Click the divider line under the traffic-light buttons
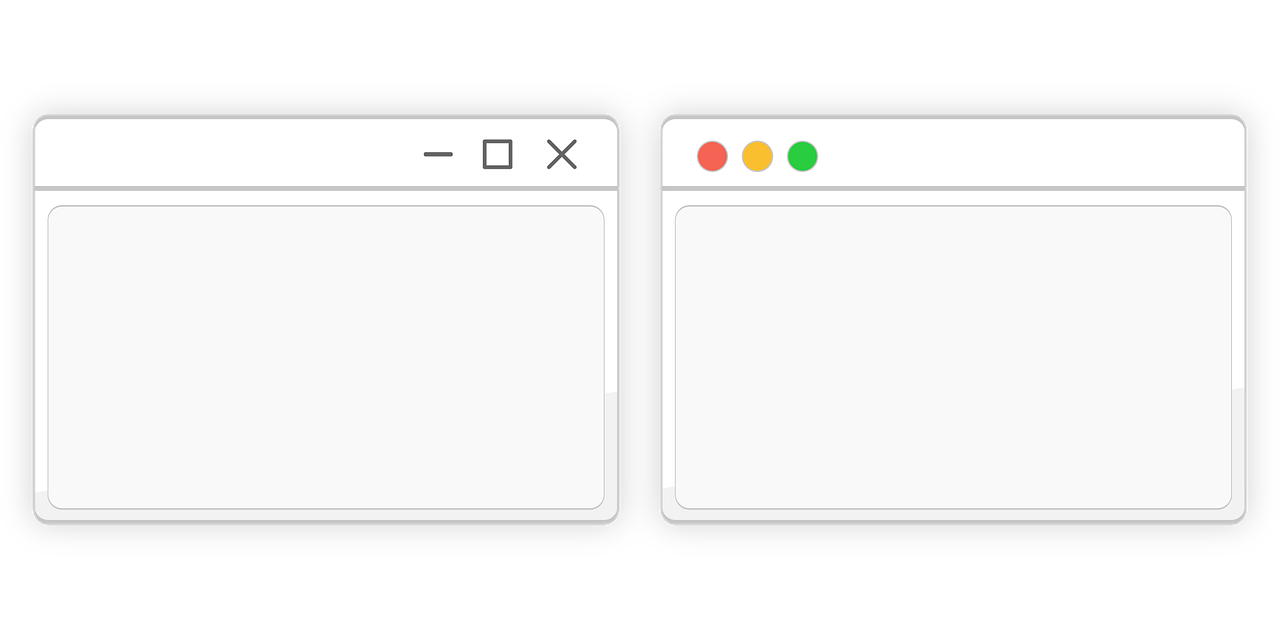The height and width of the screenshot is (640, 1280). click(953, 188)
